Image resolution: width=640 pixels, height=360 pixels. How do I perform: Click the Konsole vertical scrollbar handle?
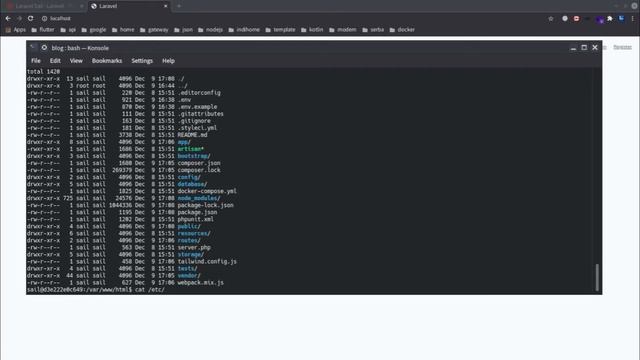(597, 278)
